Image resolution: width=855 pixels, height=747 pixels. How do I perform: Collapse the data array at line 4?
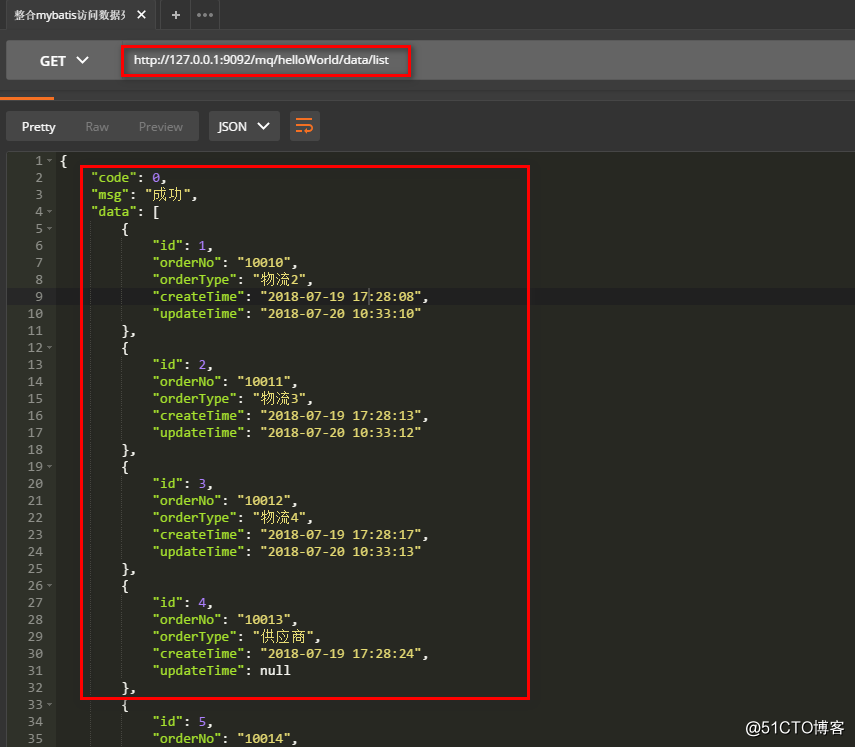tap(50, 212)
